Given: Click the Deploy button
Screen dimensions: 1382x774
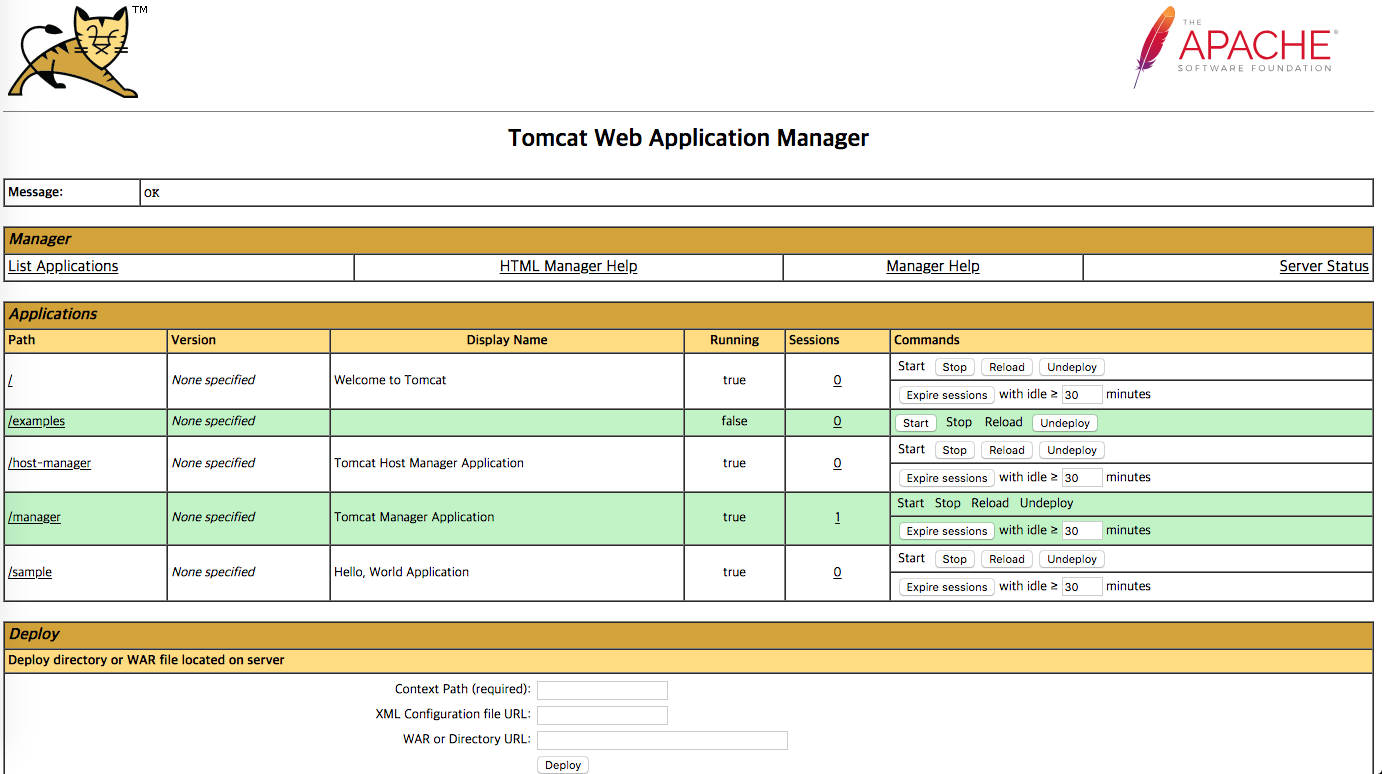Looking at the screenshot, I should click(x=563, y=765).
